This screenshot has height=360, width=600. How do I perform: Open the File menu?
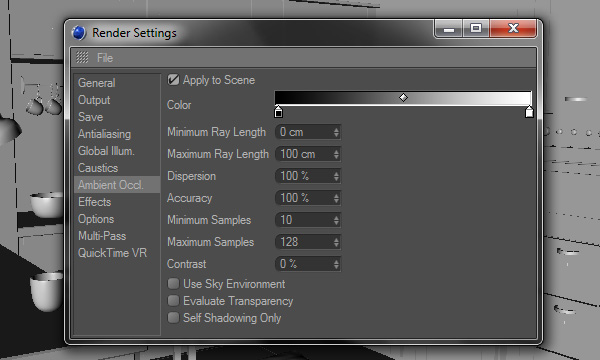pyautogui.click(x=105, y=58)
